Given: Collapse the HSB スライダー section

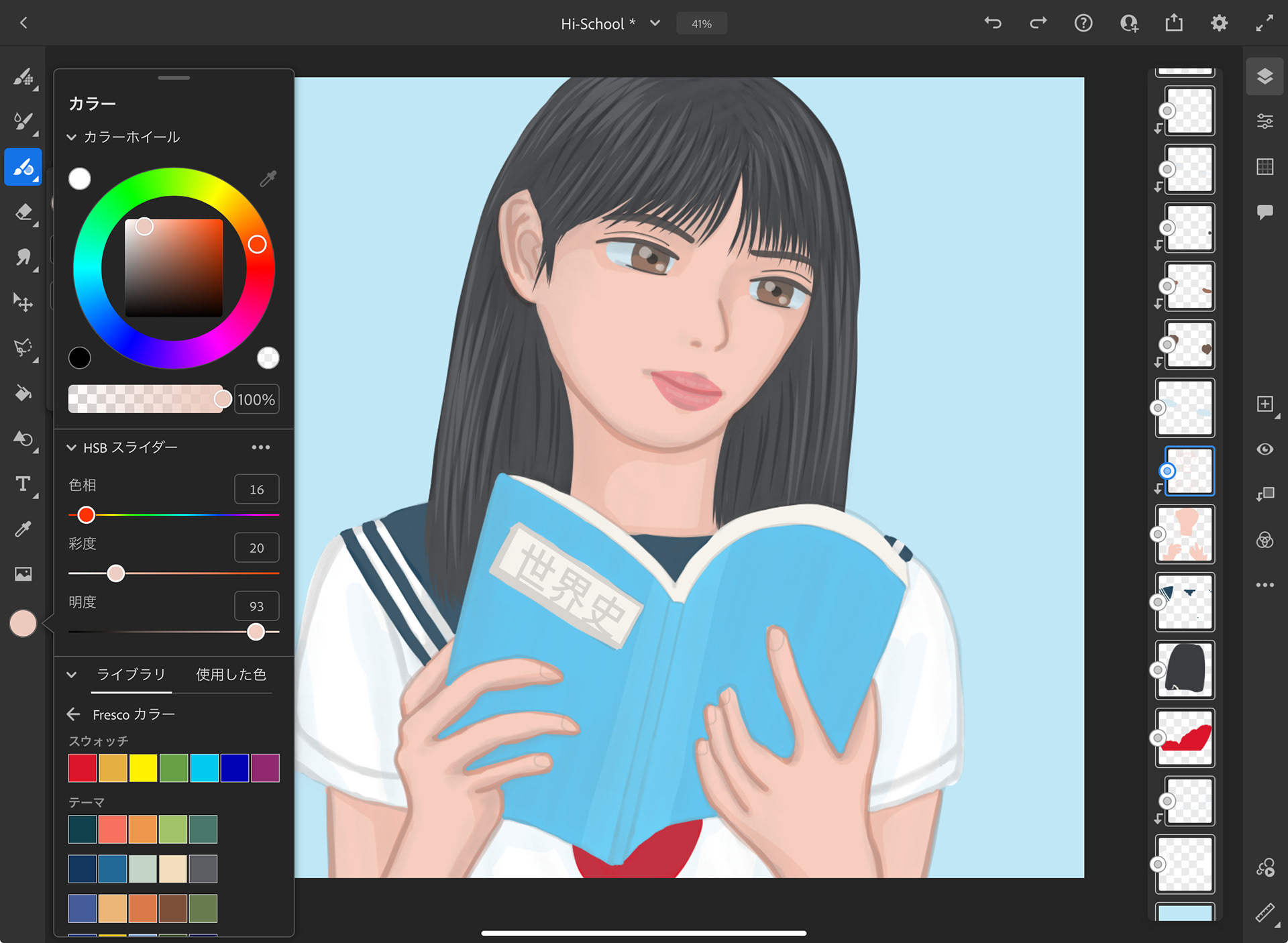Looking at the screenshot, I should pos(72,447).
